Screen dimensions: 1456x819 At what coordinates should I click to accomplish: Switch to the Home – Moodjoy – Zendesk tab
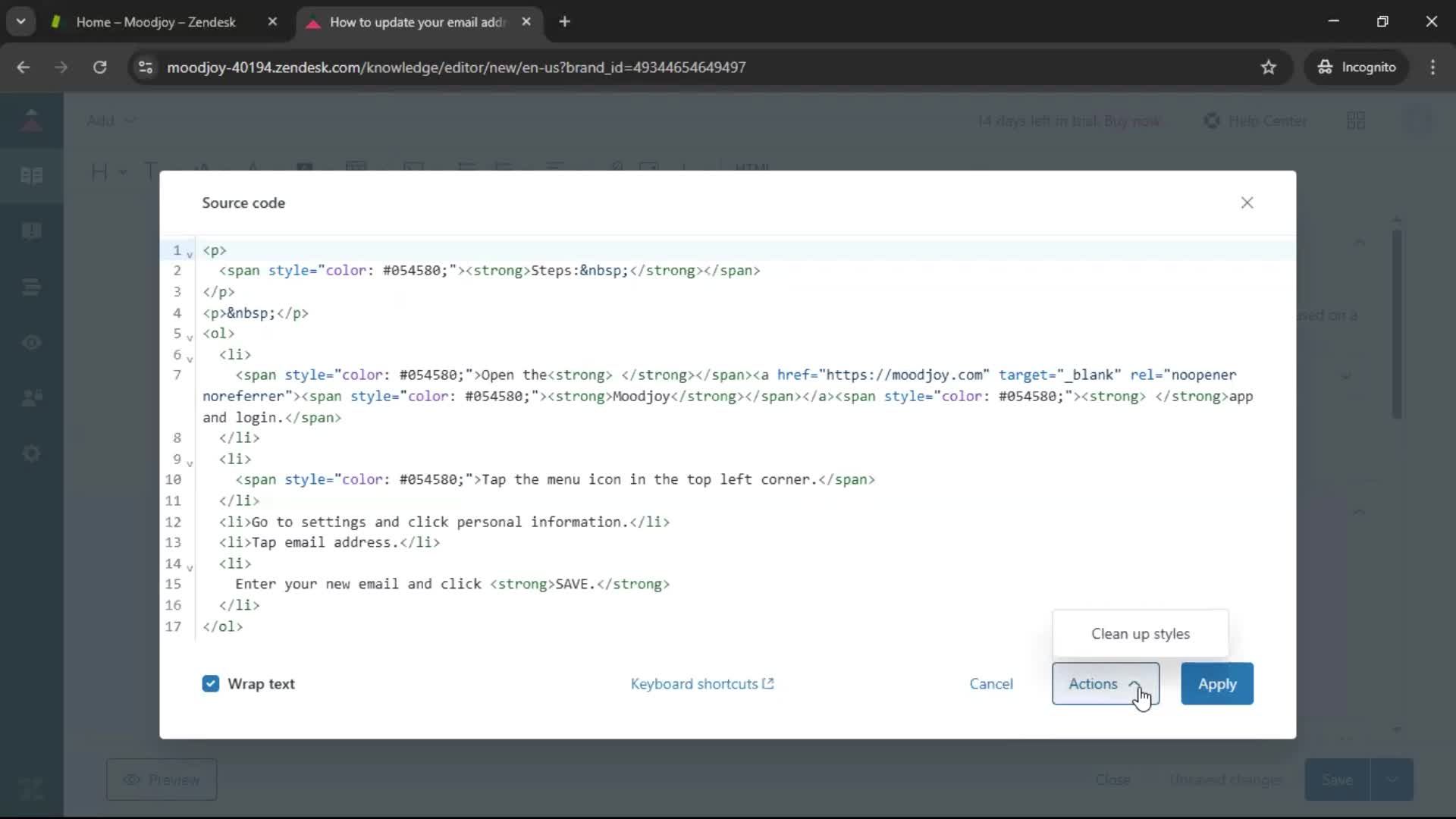pyautogui.click(x=156, y=22)
